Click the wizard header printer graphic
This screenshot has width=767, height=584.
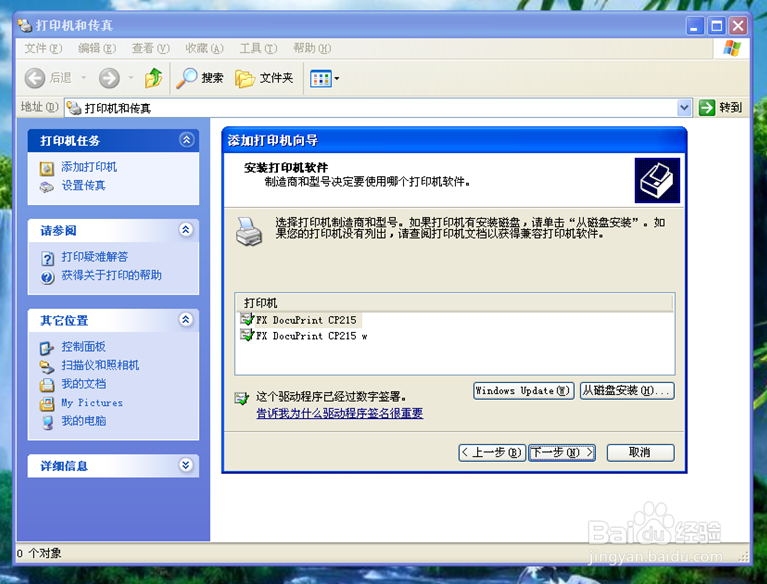[x=657, y=180]
